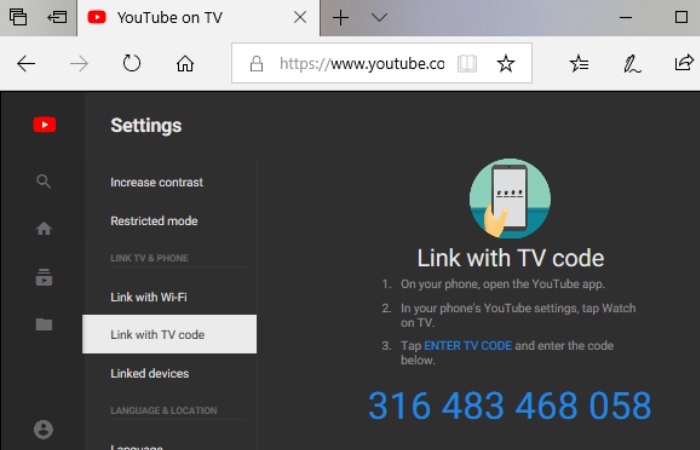Click the YouTube logo in sidebar
Viewport: 700px width, 450px height.
click(45, 125)
